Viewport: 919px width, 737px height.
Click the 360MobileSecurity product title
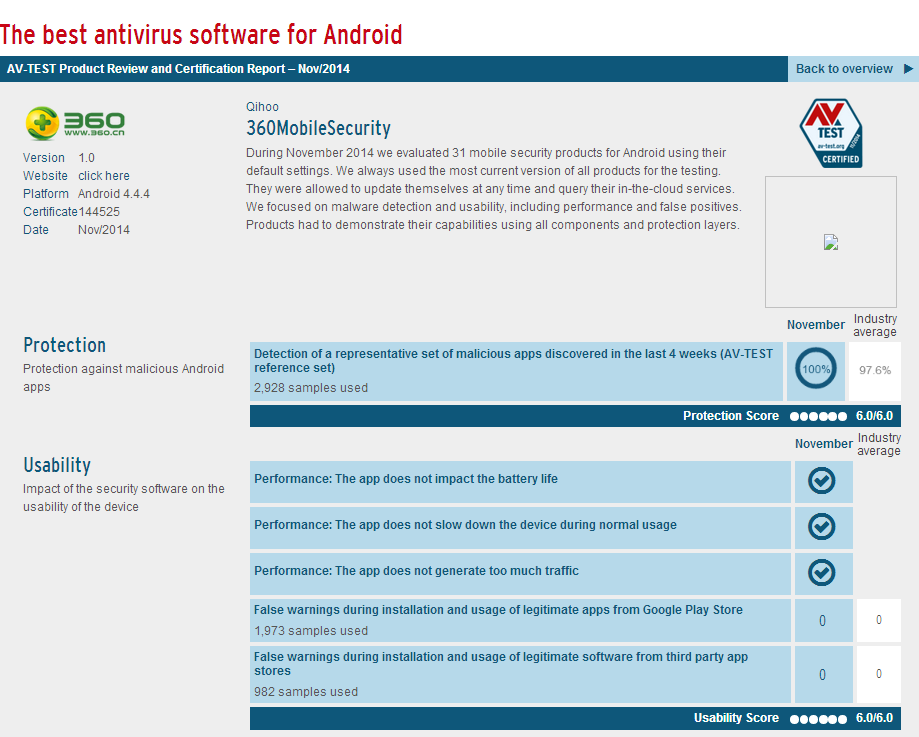pos(318,128)
